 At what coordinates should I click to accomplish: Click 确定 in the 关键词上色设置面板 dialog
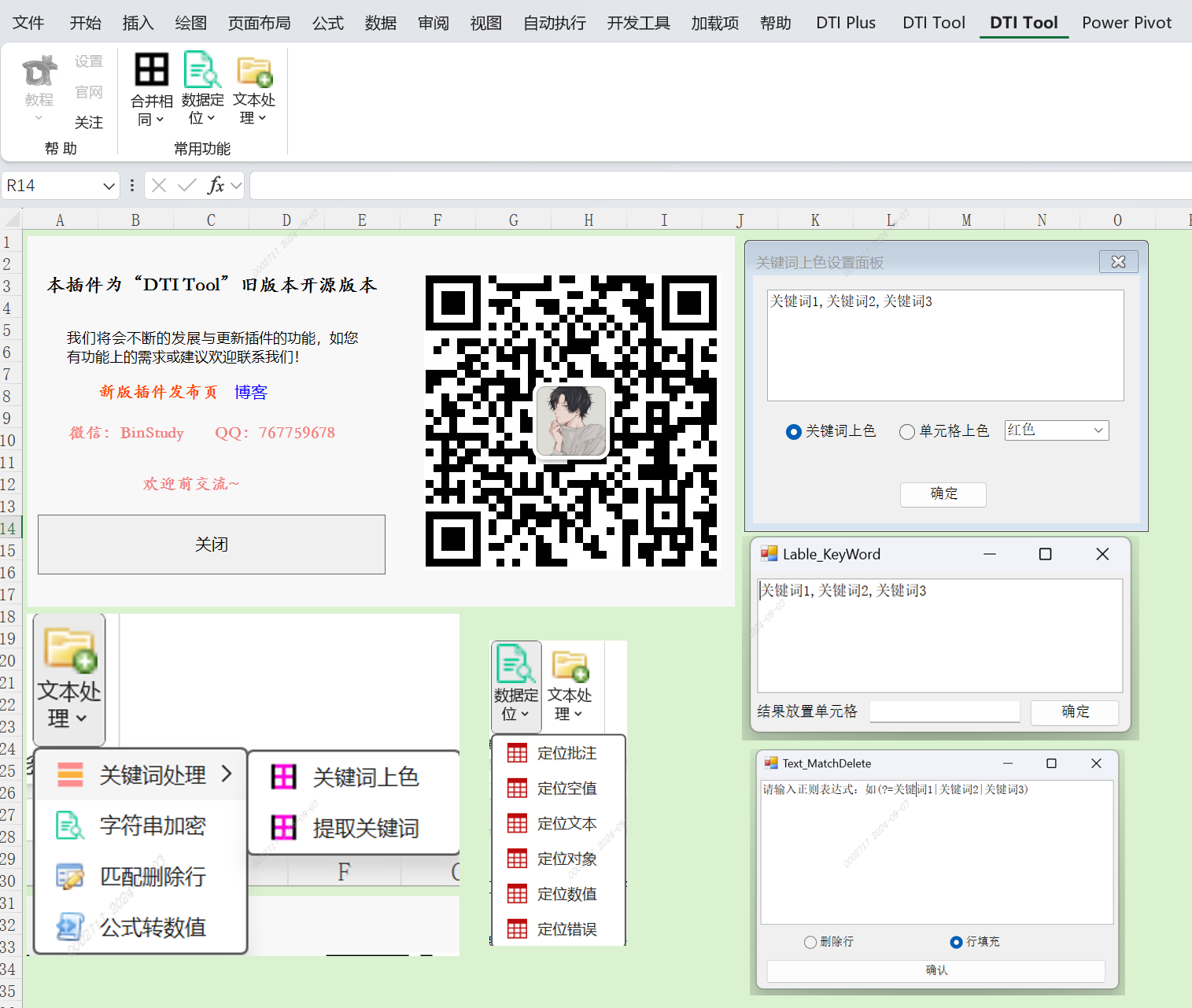coord(943,494)
